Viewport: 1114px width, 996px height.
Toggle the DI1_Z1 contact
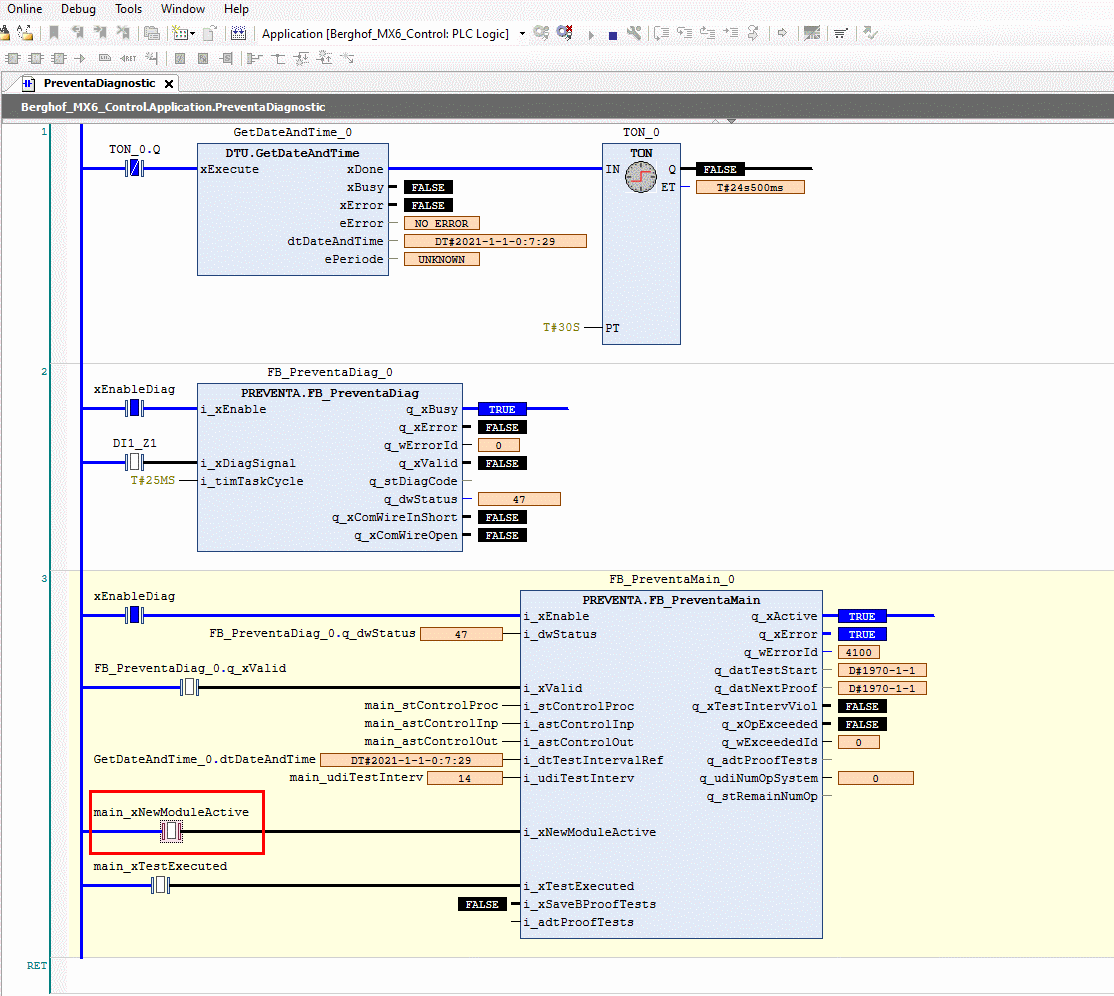134,462
